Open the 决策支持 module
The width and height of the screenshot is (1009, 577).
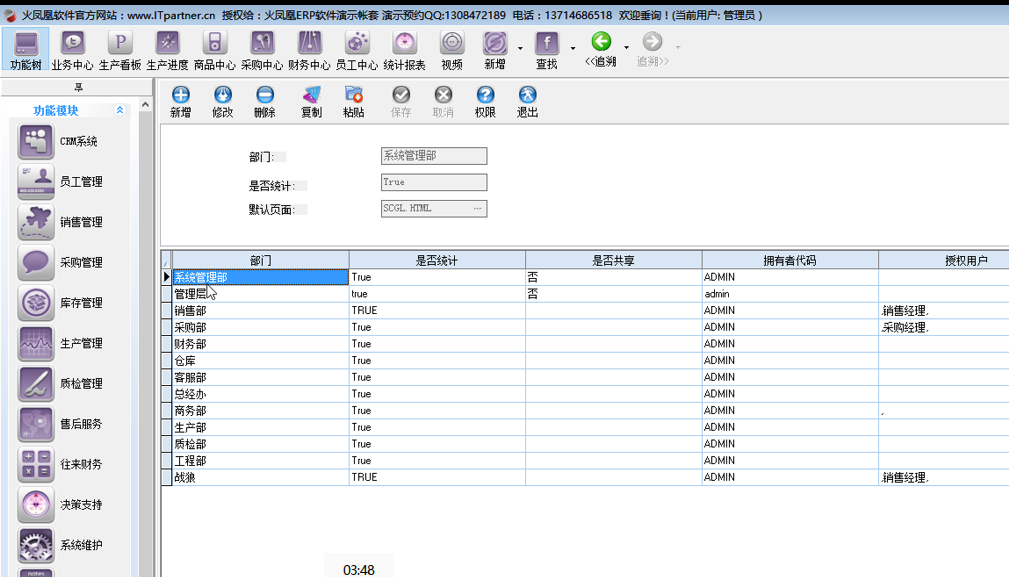(60, 505)
